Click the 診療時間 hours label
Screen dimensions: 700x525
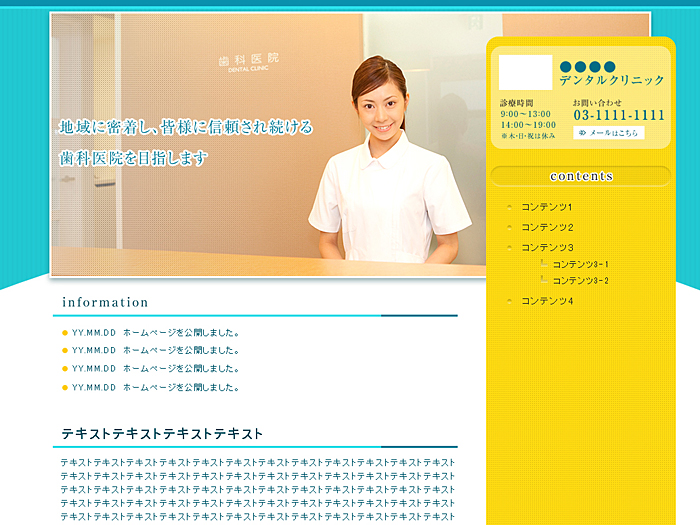tap(517, 103)
